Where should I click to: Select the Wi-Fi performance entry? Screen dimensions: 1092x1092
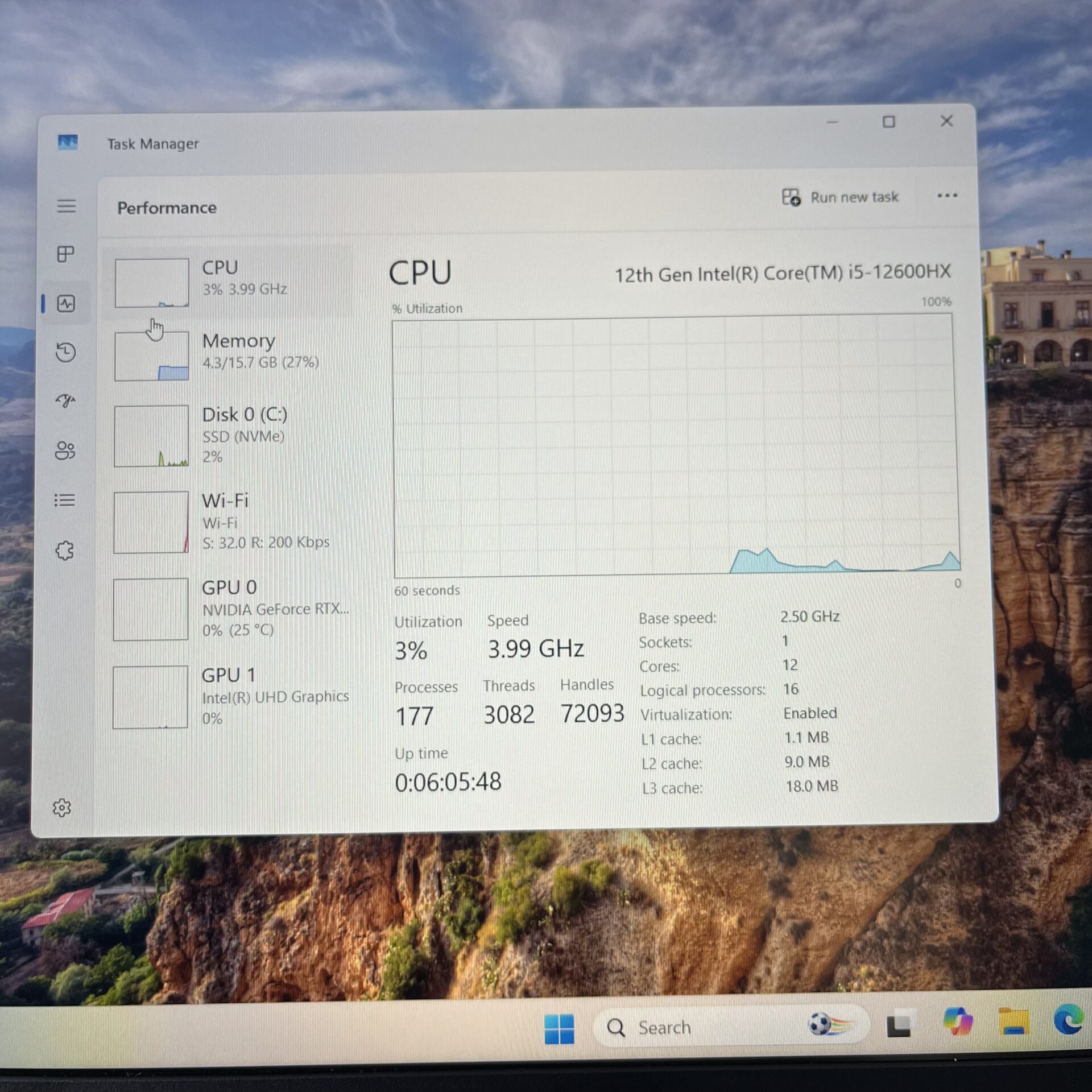point(227,522)
